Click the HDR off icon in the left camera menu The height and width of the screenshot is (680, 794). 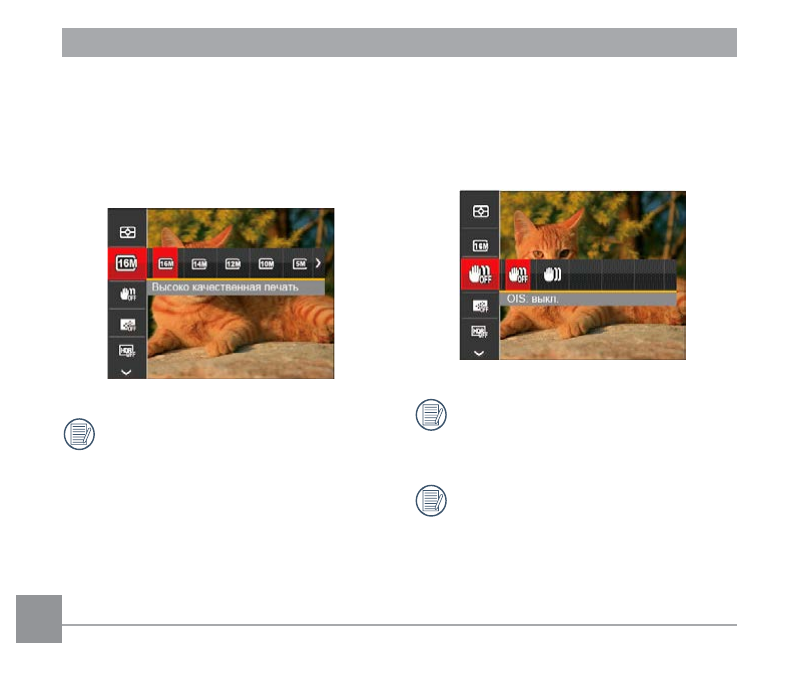[127, 351]
